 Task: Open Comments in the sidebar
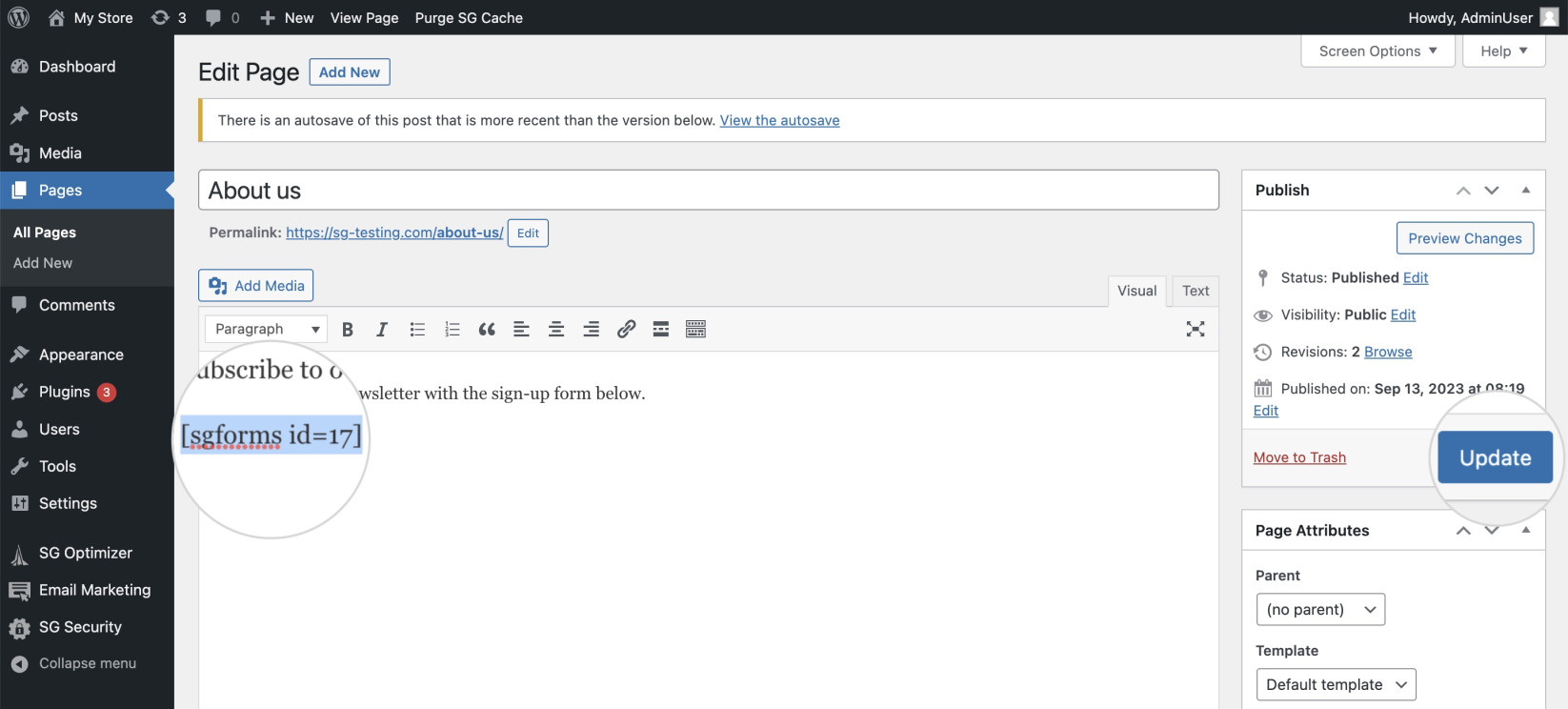click(x=87, y=305)
